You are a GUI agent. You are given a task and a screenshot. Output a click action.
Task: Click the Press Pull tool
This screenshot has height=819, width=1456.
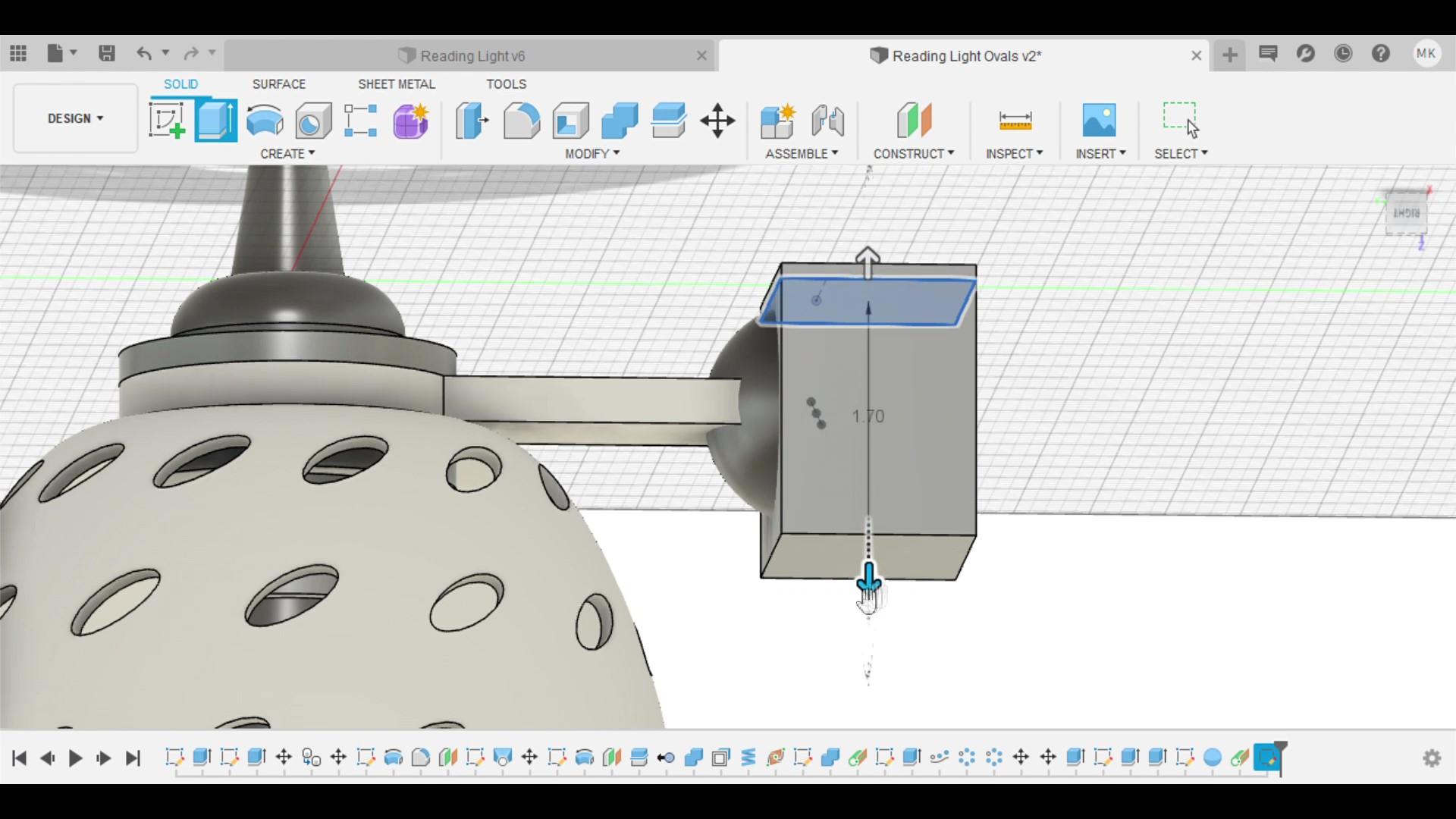click(472, 121)
